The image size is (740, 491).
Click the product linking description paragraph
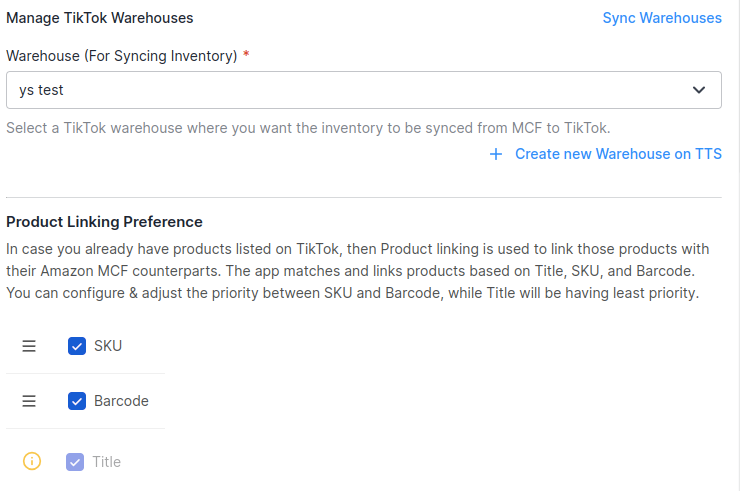point(357,271)
